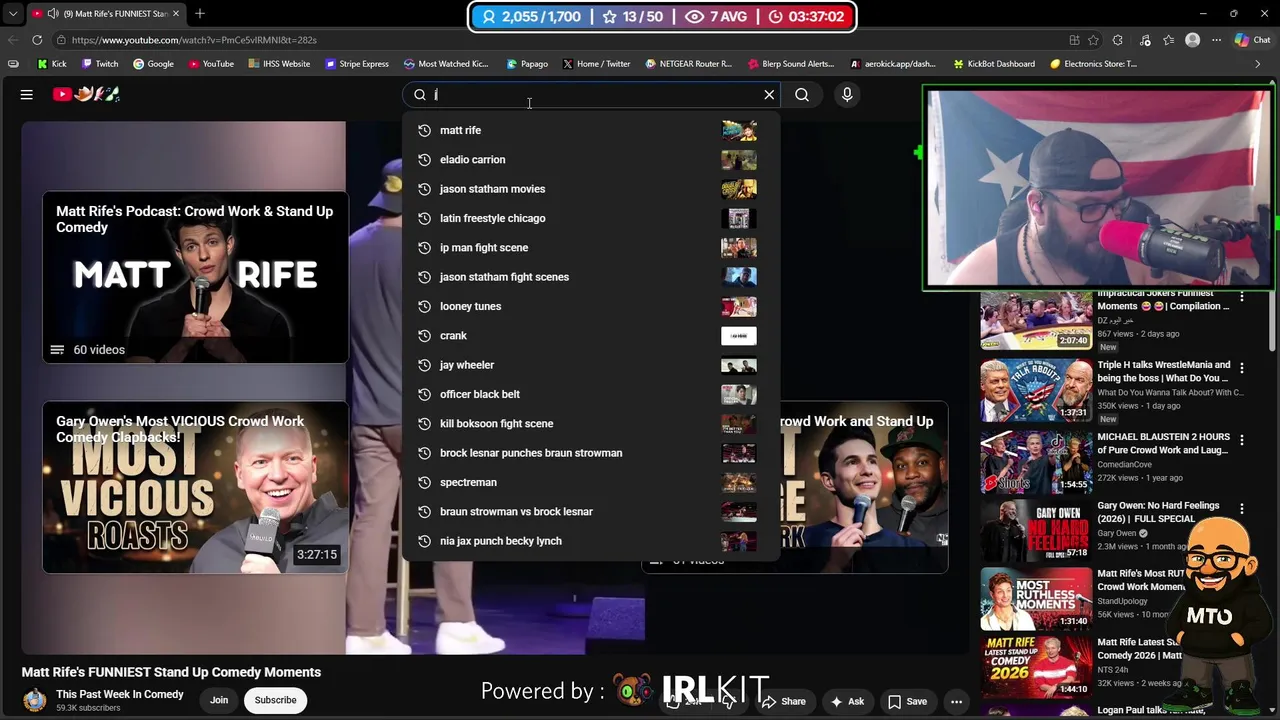
Task: Open Gary Owen's Most Vicious Crowd Work video
Action: tap(195, 487)
